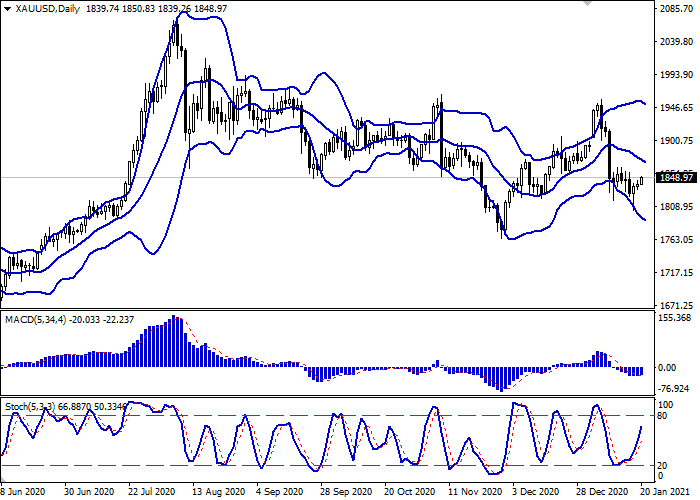Image resolution: width=700 pixels, height=500 pixels.
Task: Select the 8 Jun 2020 date label
Action: (23, 492)
